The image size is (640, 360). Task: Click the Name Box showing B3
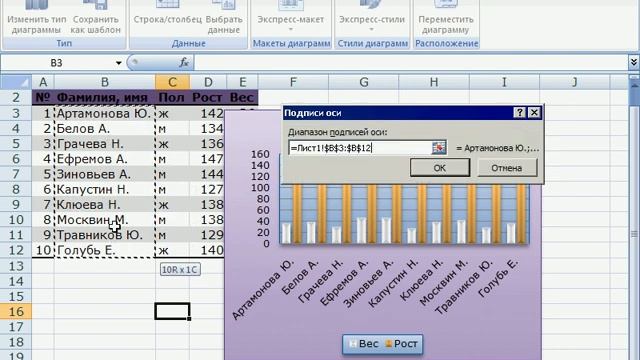tap(57, 63)
